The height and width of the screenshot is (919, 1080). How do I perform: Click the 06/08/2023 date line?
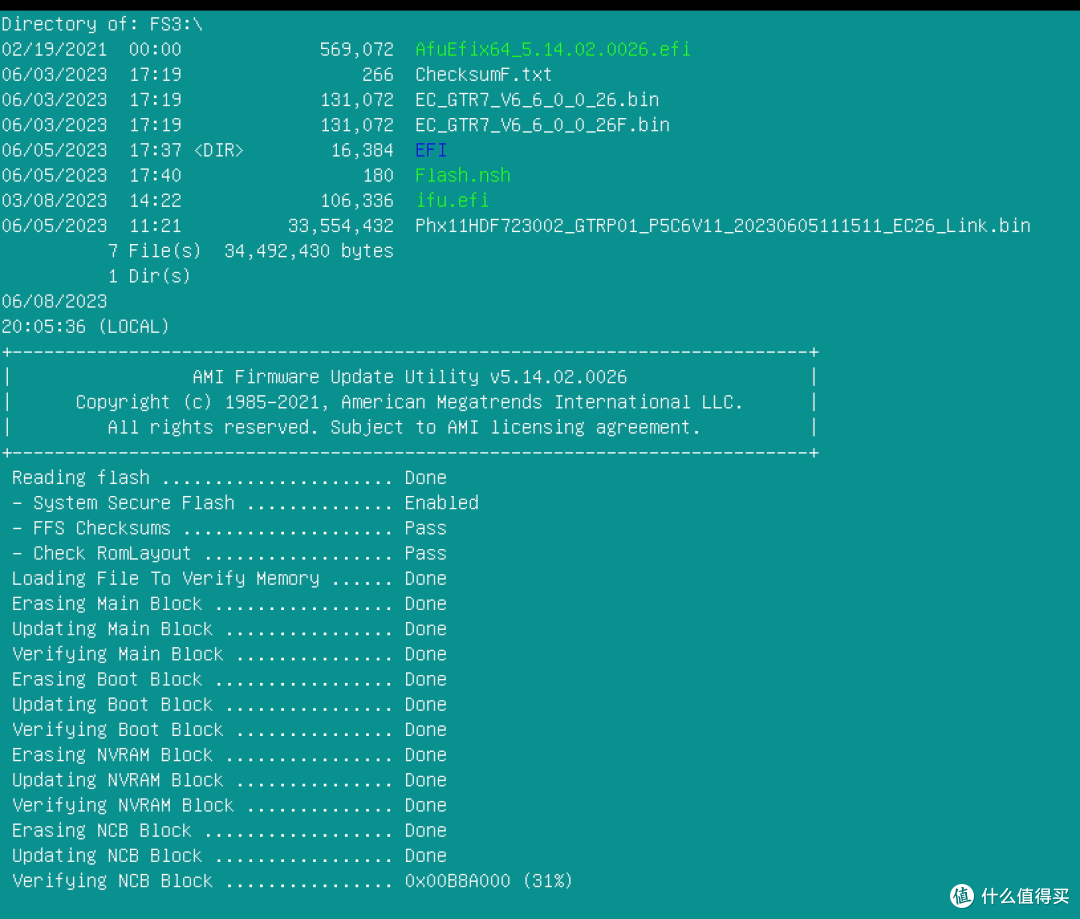[x=54, y=302]
